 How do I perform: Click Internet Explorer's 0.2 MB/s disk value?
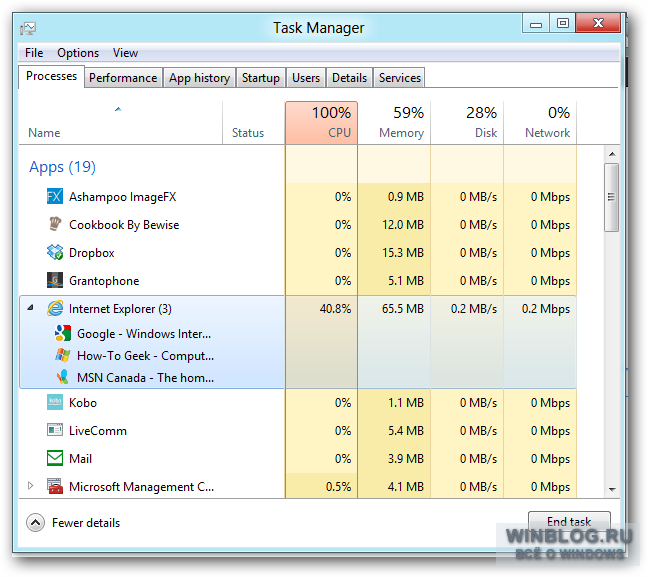474,309
